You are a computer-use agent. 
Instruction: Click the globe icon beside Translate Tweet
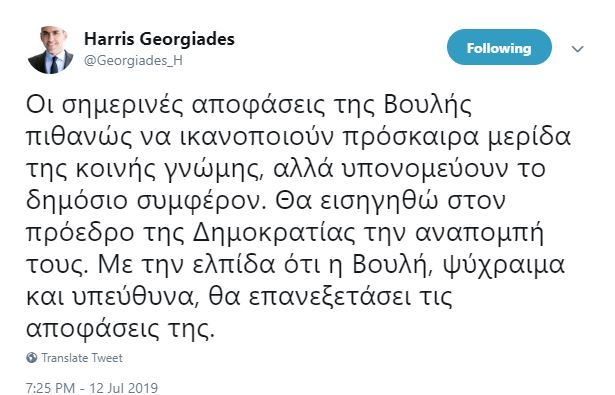tap(32, 357)
